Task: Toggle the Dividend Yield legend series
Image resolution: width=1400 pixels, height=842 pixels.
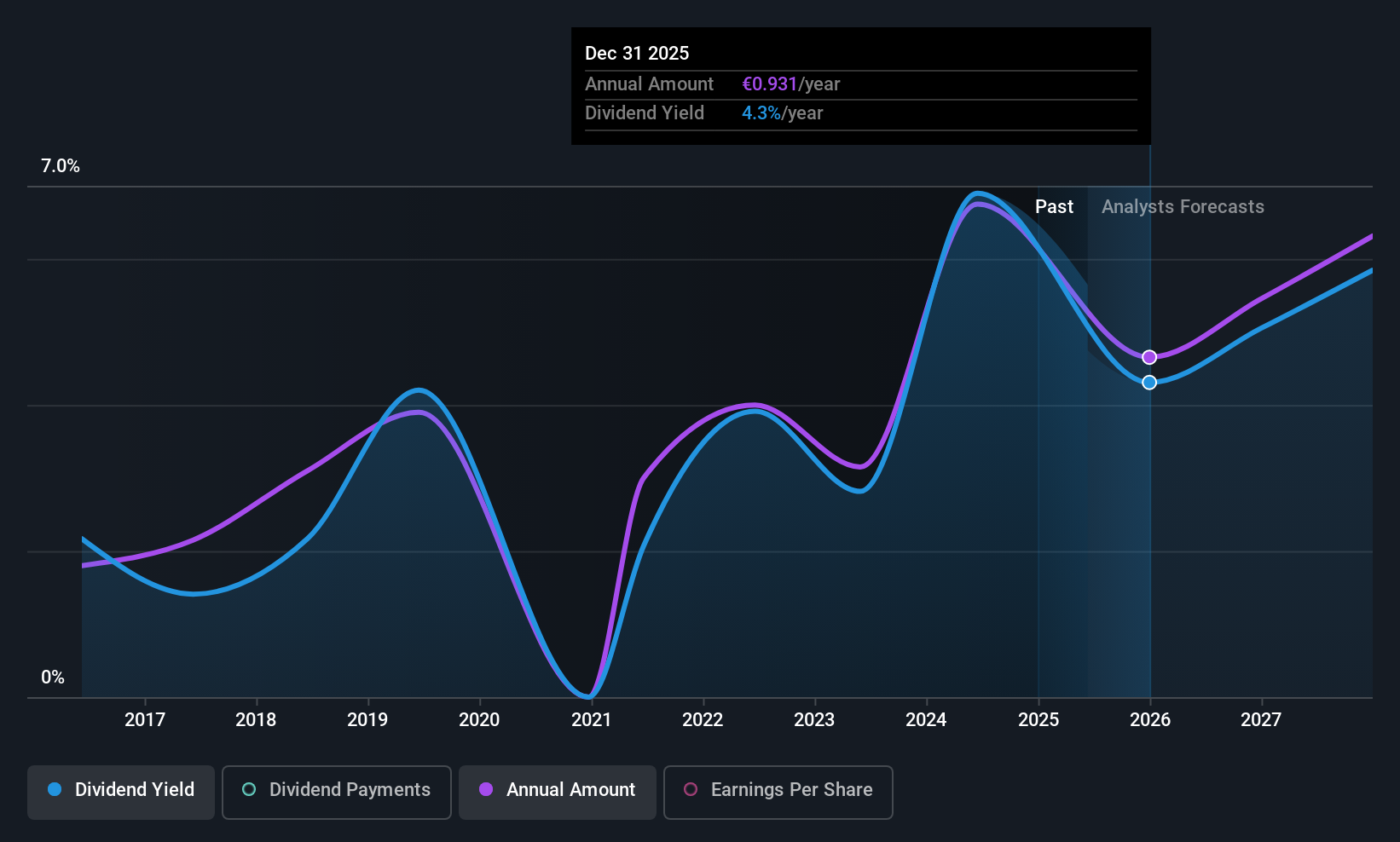Action: coord(121,792)
